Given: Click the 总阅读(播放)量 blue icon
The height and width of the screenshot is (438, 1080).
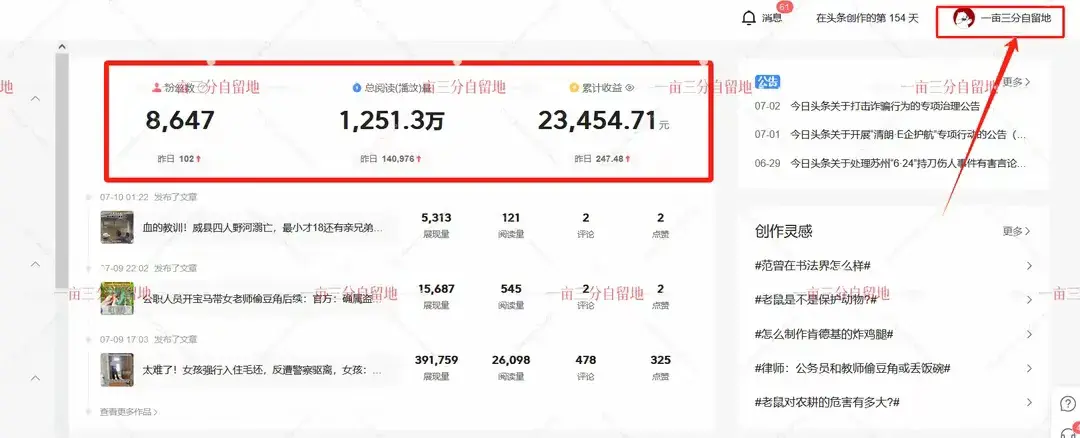Looking at the screenshot, I should [x=357, y=87].
